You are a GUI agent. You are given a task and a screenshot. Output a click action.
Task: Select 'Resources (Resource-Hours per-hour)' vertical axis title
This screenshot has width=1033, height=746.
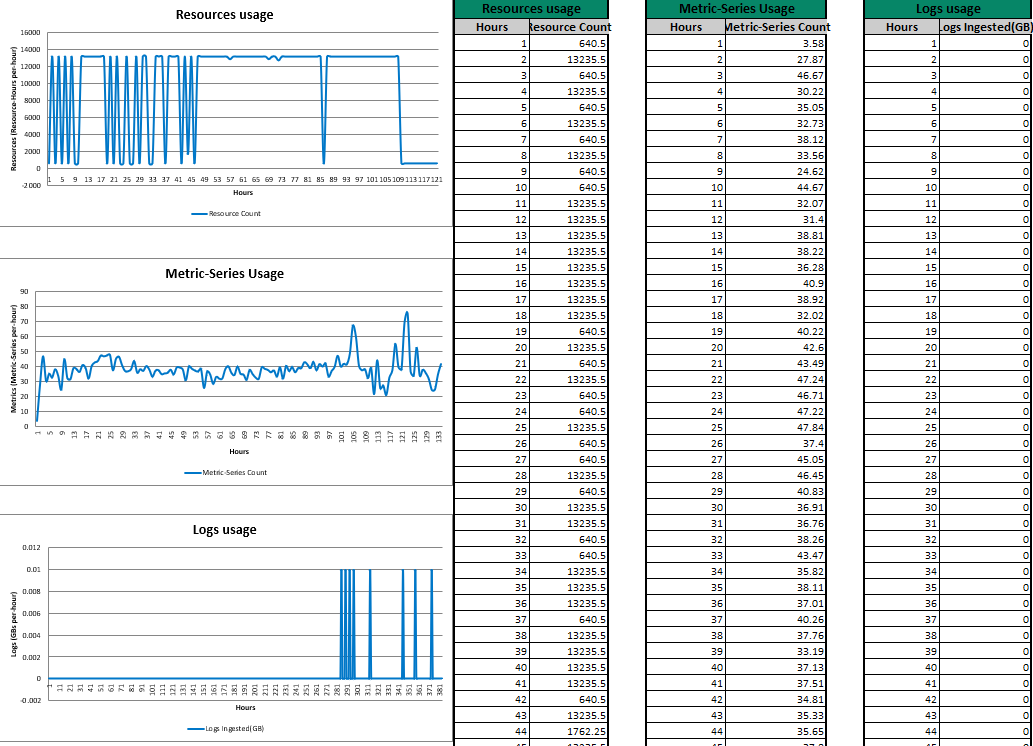(13, 109)
